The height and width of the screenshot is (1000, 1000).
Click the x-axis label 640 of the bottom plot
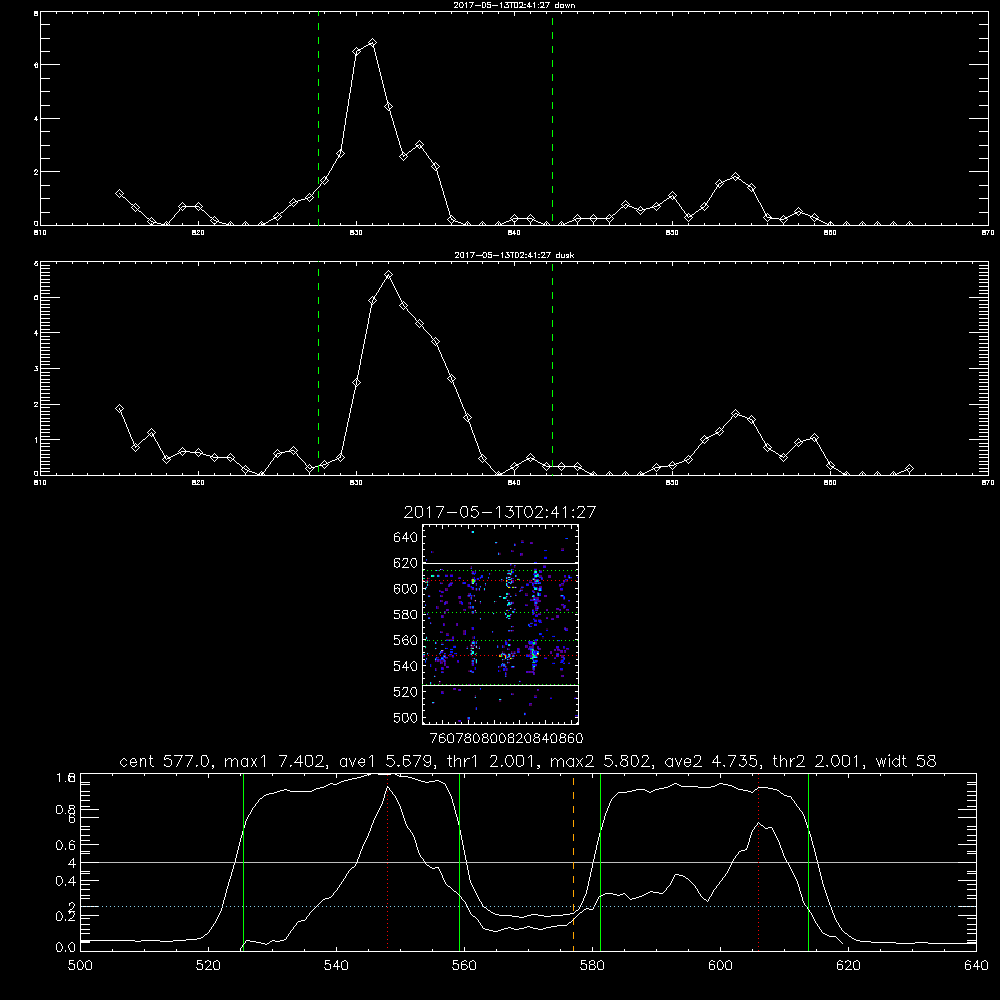[x=976, y=965]
